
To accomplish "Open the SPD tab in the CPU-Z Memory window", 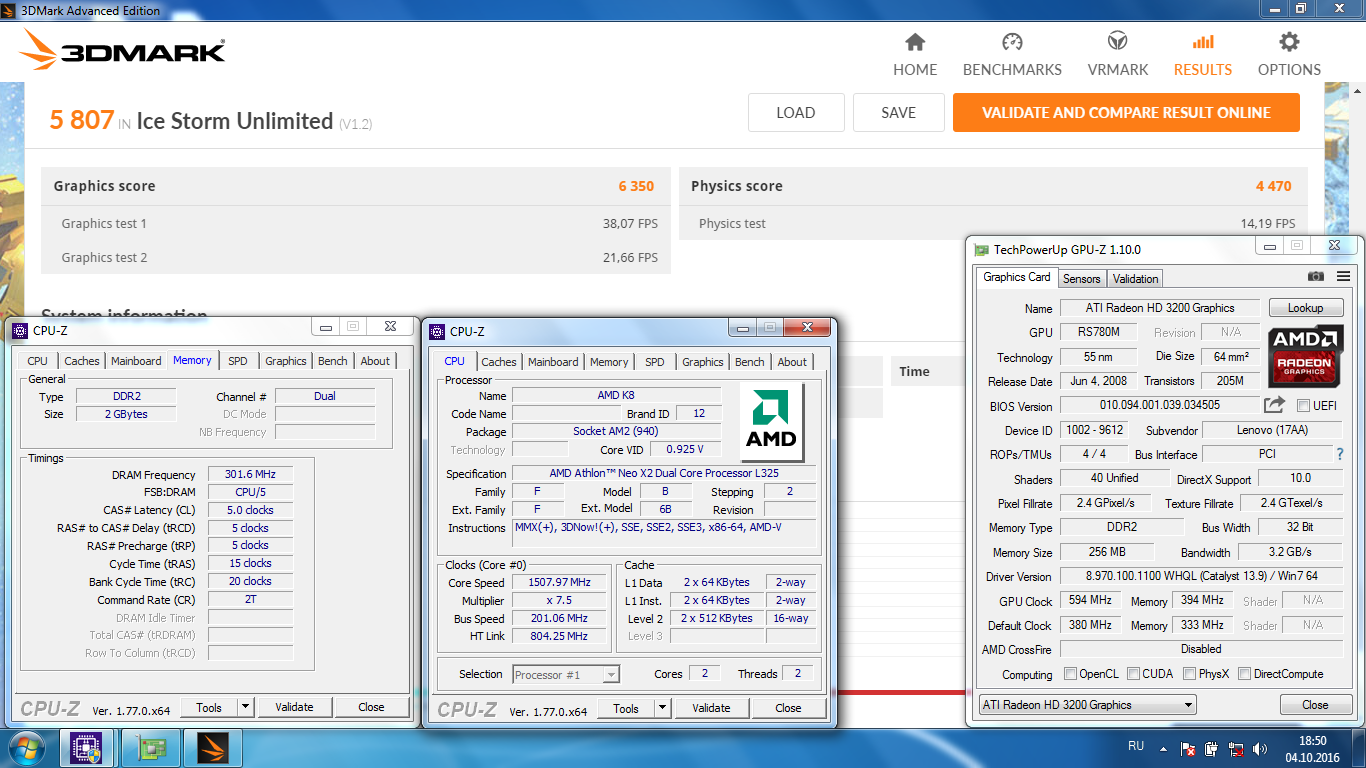I will pos(238,361).
